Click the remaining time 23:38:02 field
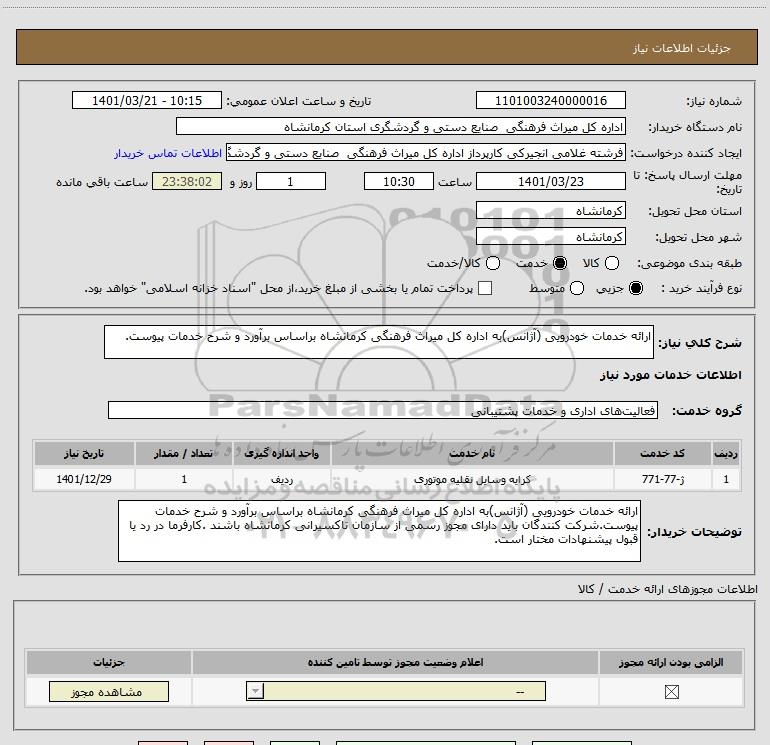 click(x=187, y=181)
